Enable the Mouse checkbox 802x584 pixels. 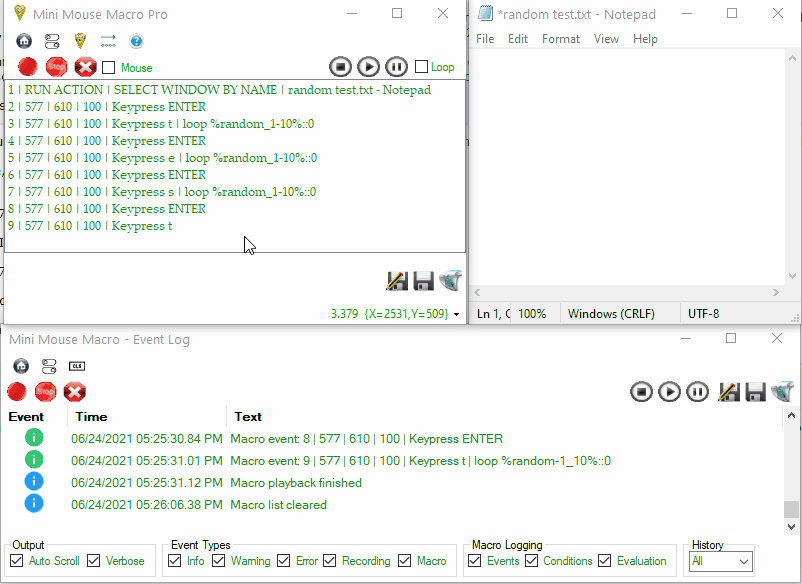pyautogui.click(x=109, y=68)
